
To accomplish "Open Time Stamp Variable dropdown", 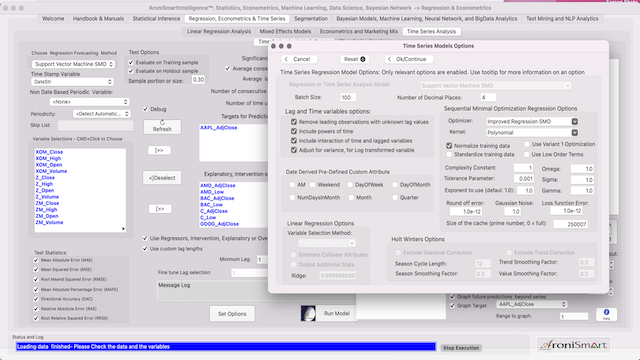I will [72, 82].
